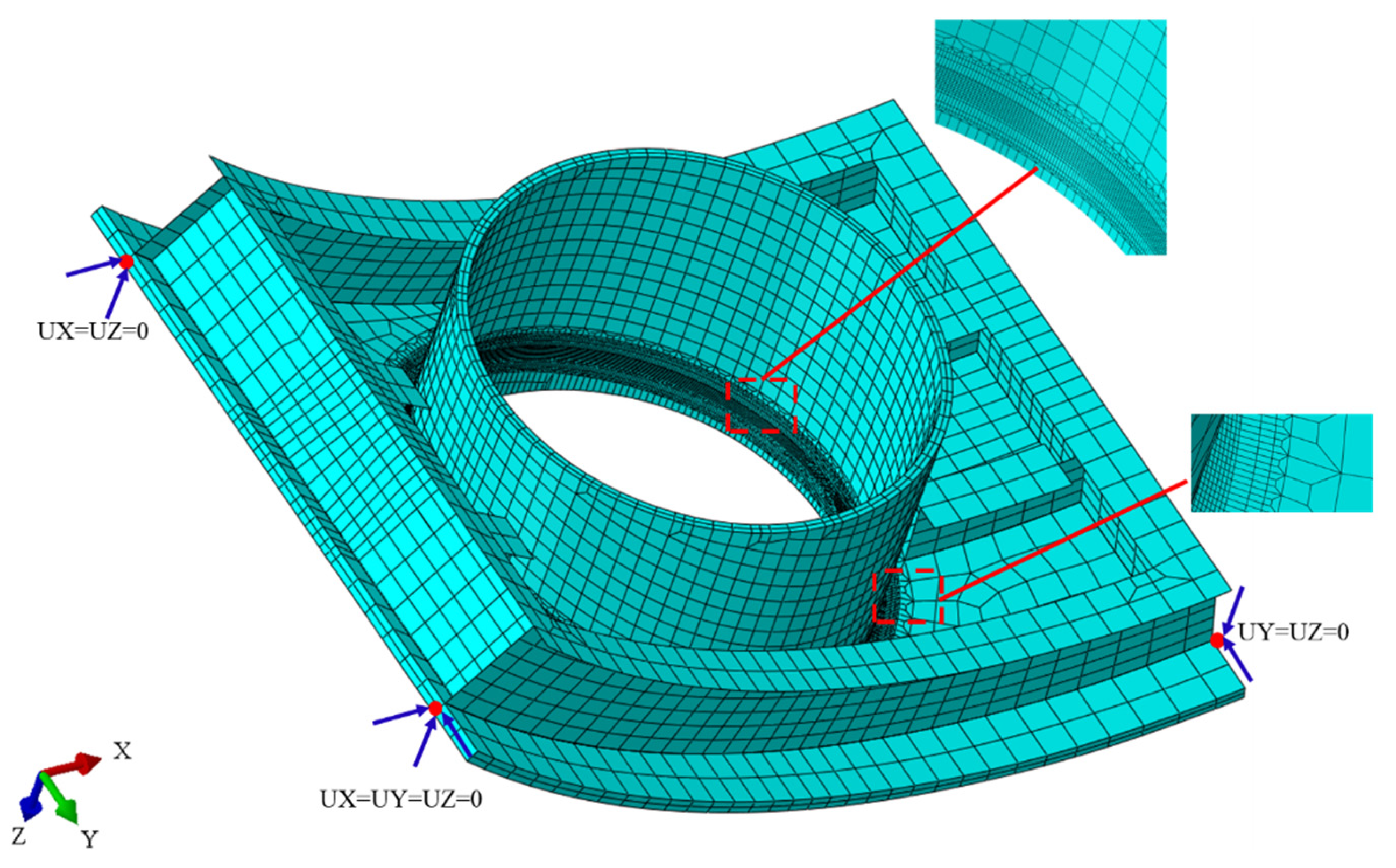Click the upper red dashed selection box
The height and width of the screenshot is (868, 1396).
[761, 405]
